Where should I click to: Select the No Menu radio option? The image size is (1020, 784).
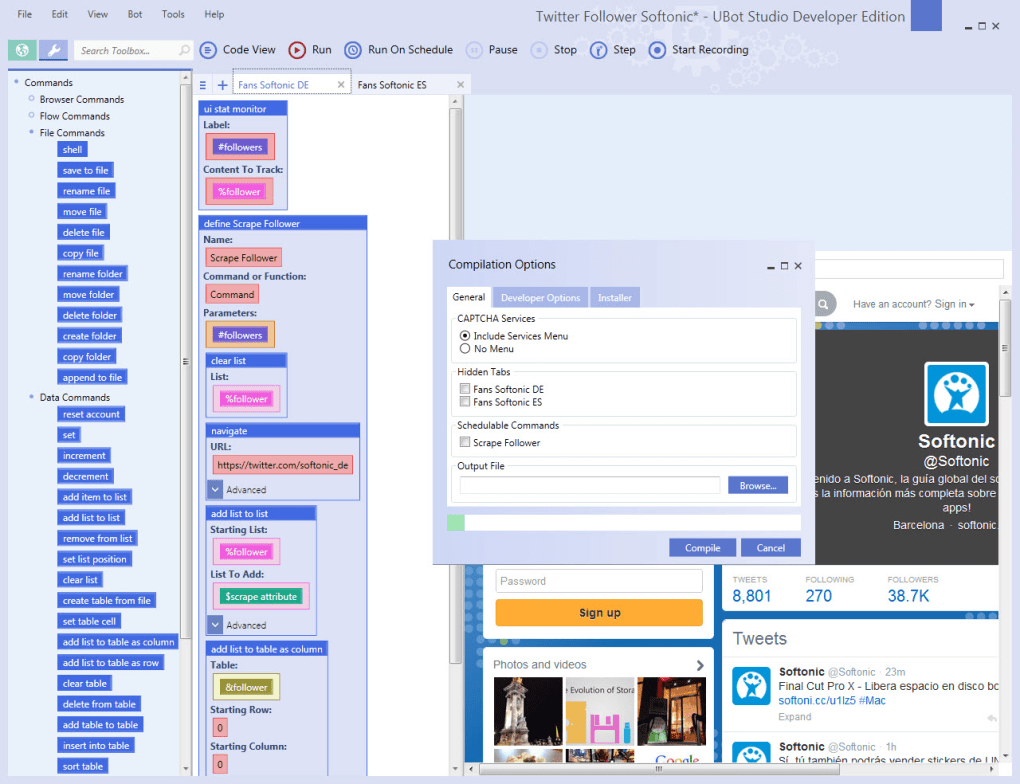tap(465, 349)
